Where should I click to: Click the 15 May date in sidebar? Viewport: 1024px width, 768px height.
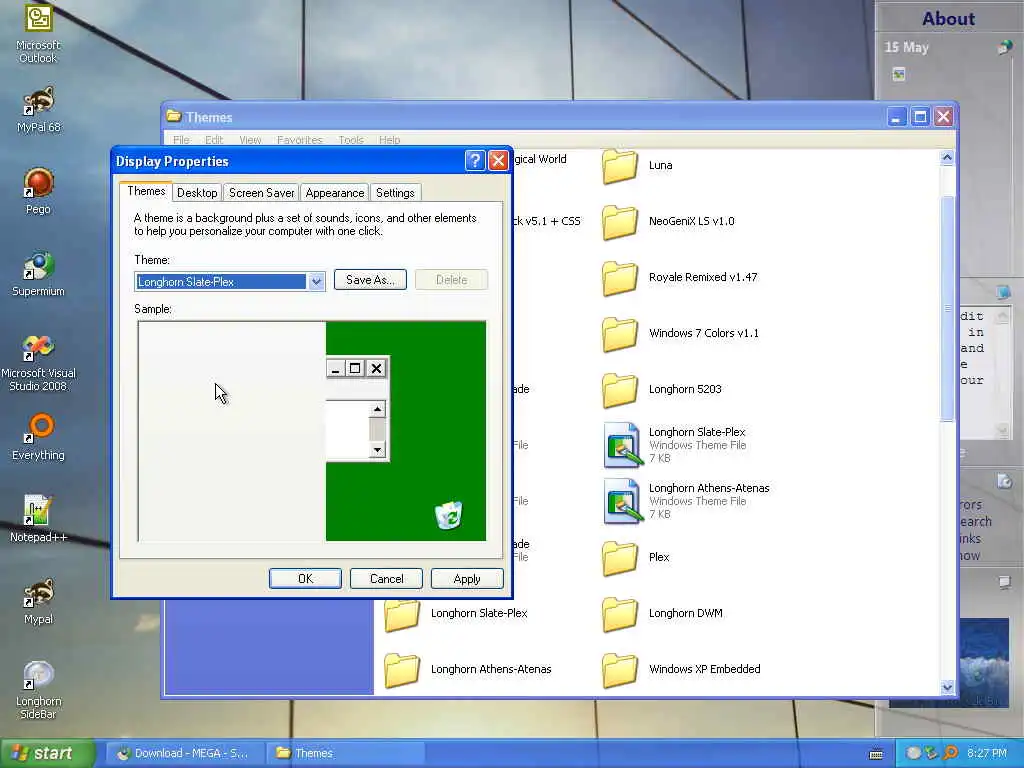pos(906,47)
